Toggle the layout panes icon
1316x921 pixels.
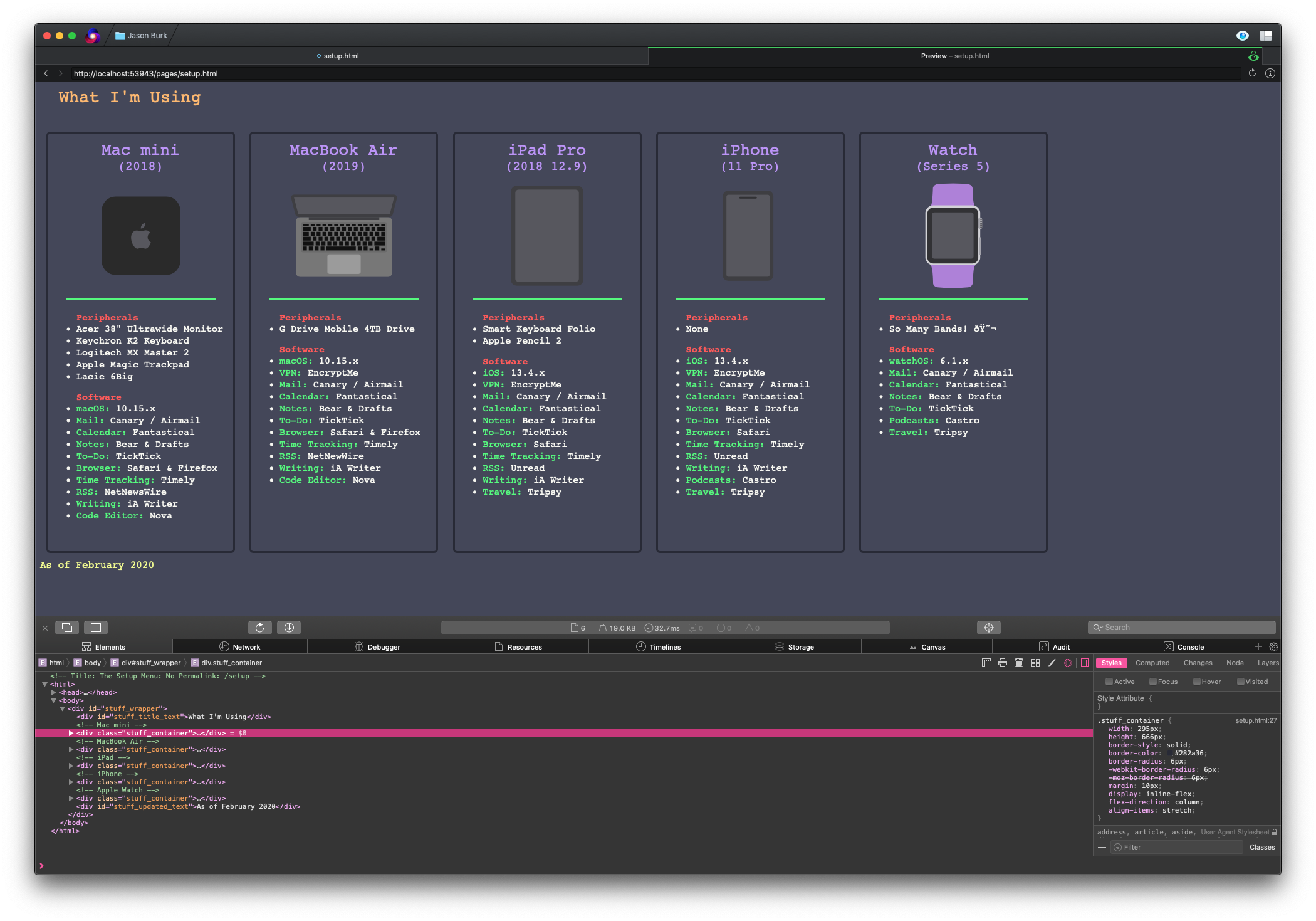click(1266, 36)
